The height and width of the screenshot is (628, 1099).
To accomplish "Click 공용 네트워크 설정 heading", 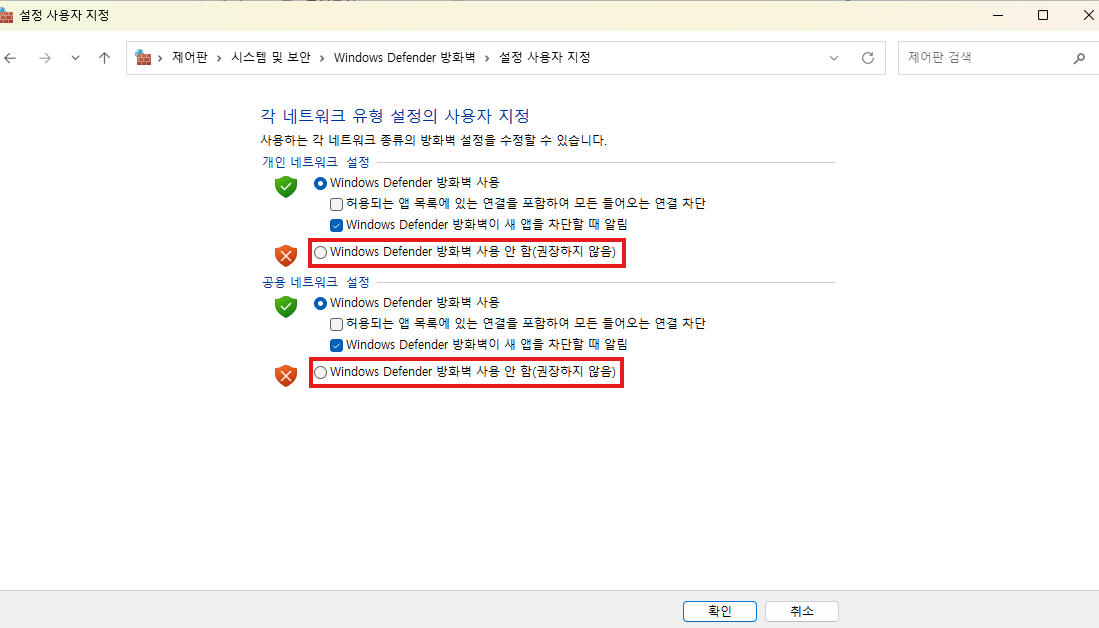I will [316, 282].
